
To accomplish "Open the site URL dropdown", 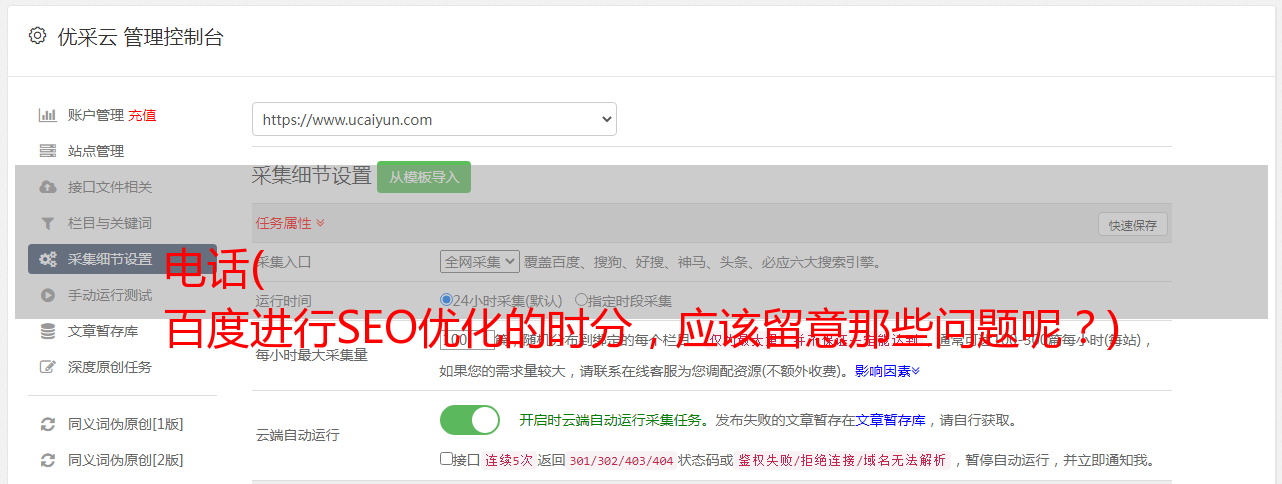I will [434, 119].
